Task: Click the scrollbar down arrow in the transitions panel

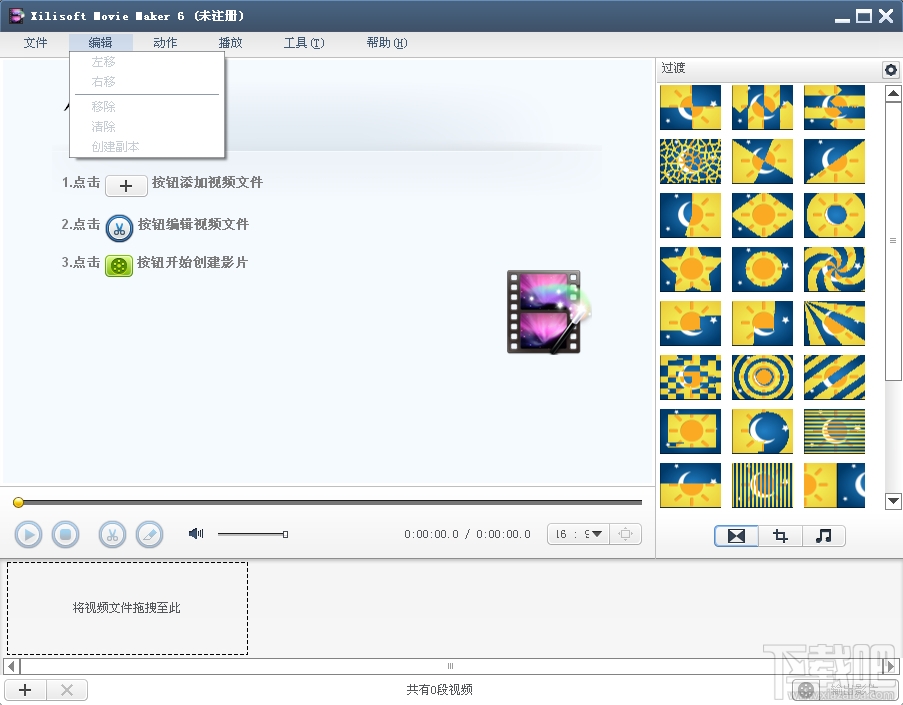Action: [892, 501]
